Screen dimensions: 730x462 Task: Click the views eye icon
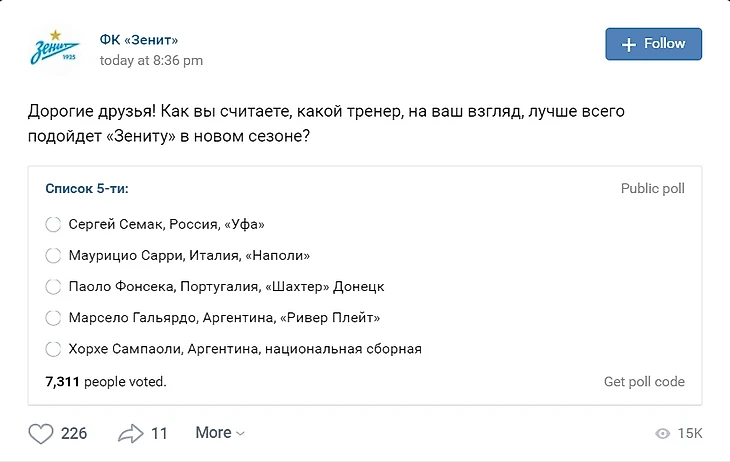point(662,434)
